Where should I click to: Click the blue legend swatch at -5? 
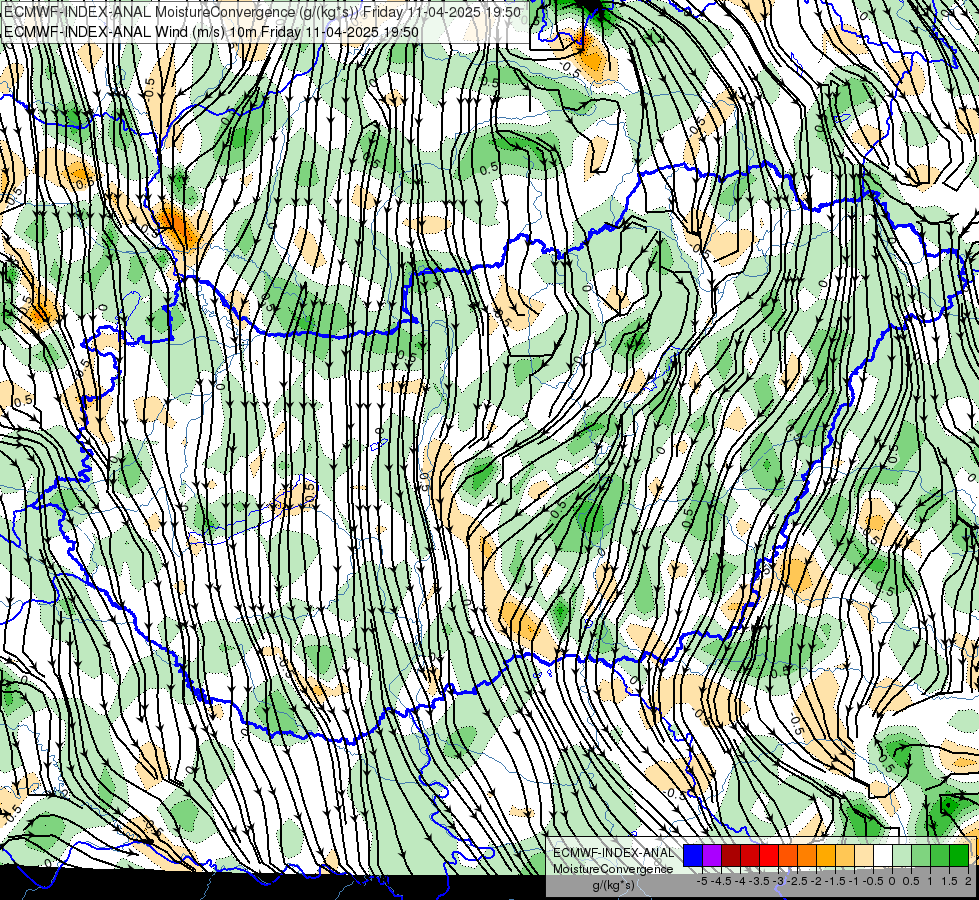tap(693, 856)
